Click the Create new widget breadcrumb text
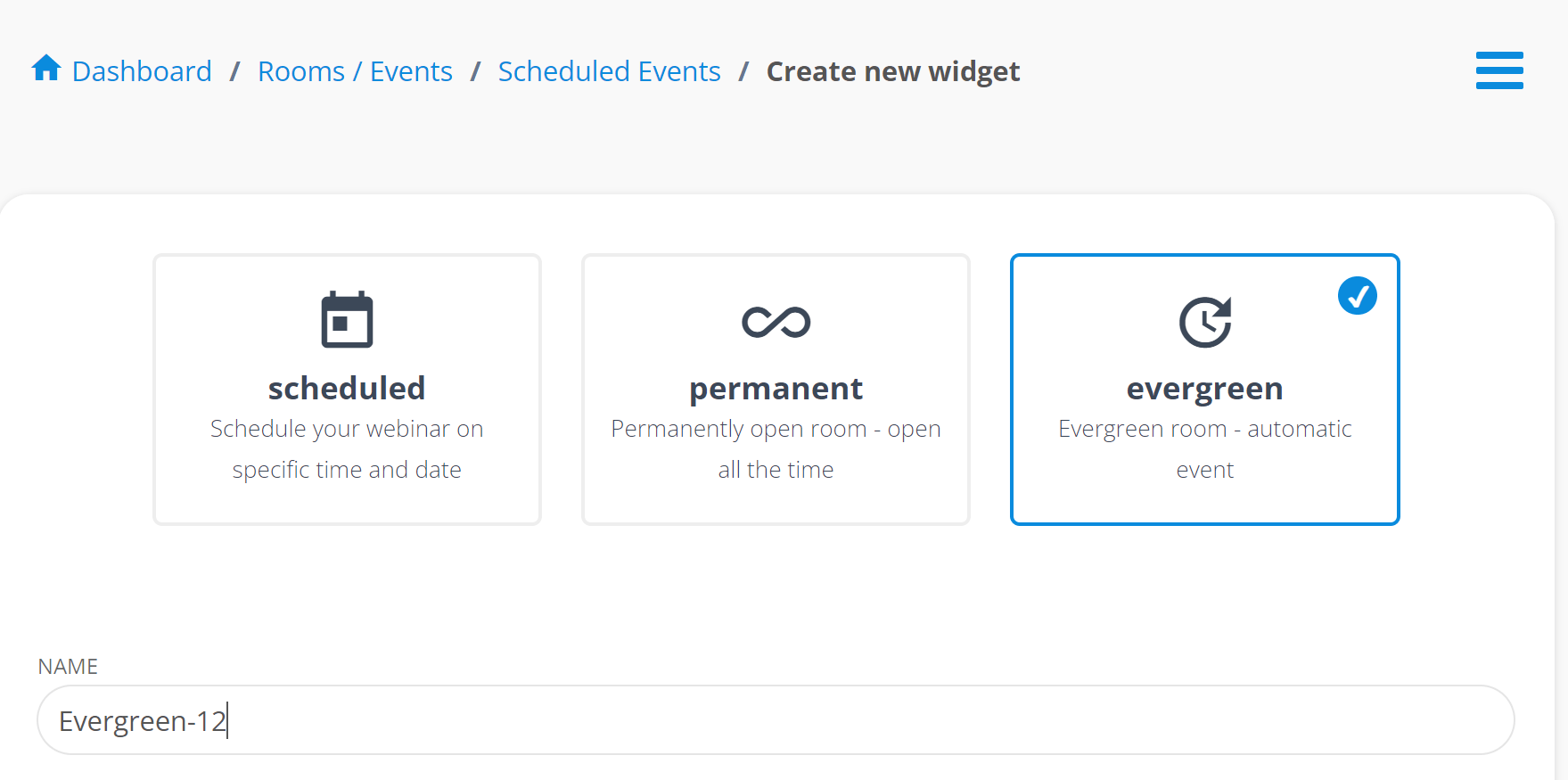 point(892,71)
